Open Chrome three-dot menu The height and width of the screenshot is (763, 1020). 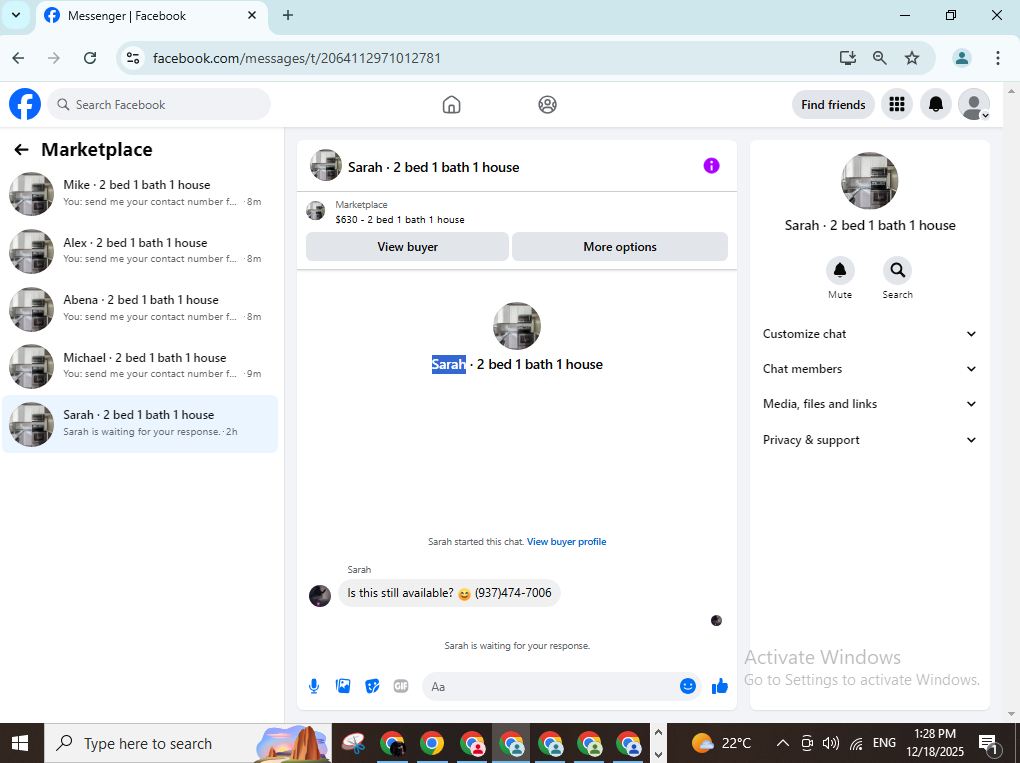[998, 58]
